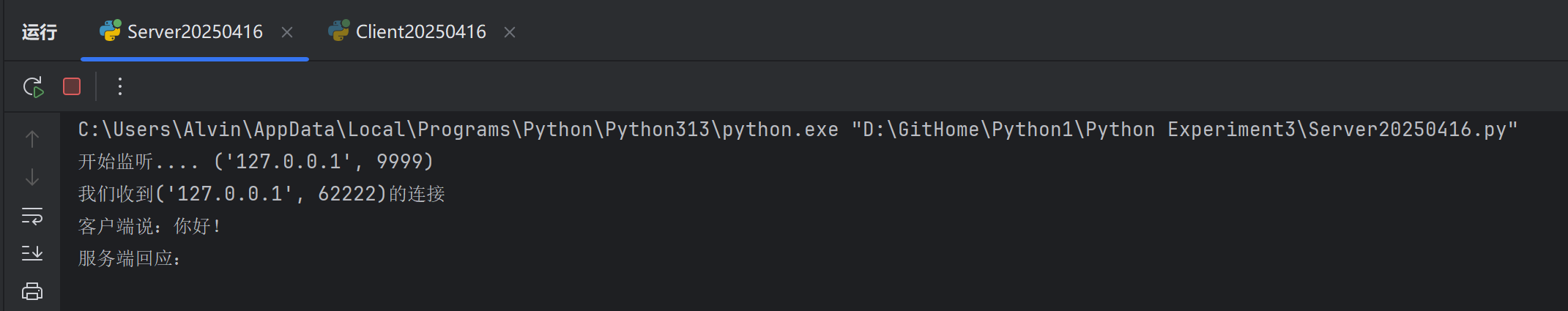This screenshot has height=311, width=1568.
Task: Rerun the Server20250416 script
Action: [33, 87]
